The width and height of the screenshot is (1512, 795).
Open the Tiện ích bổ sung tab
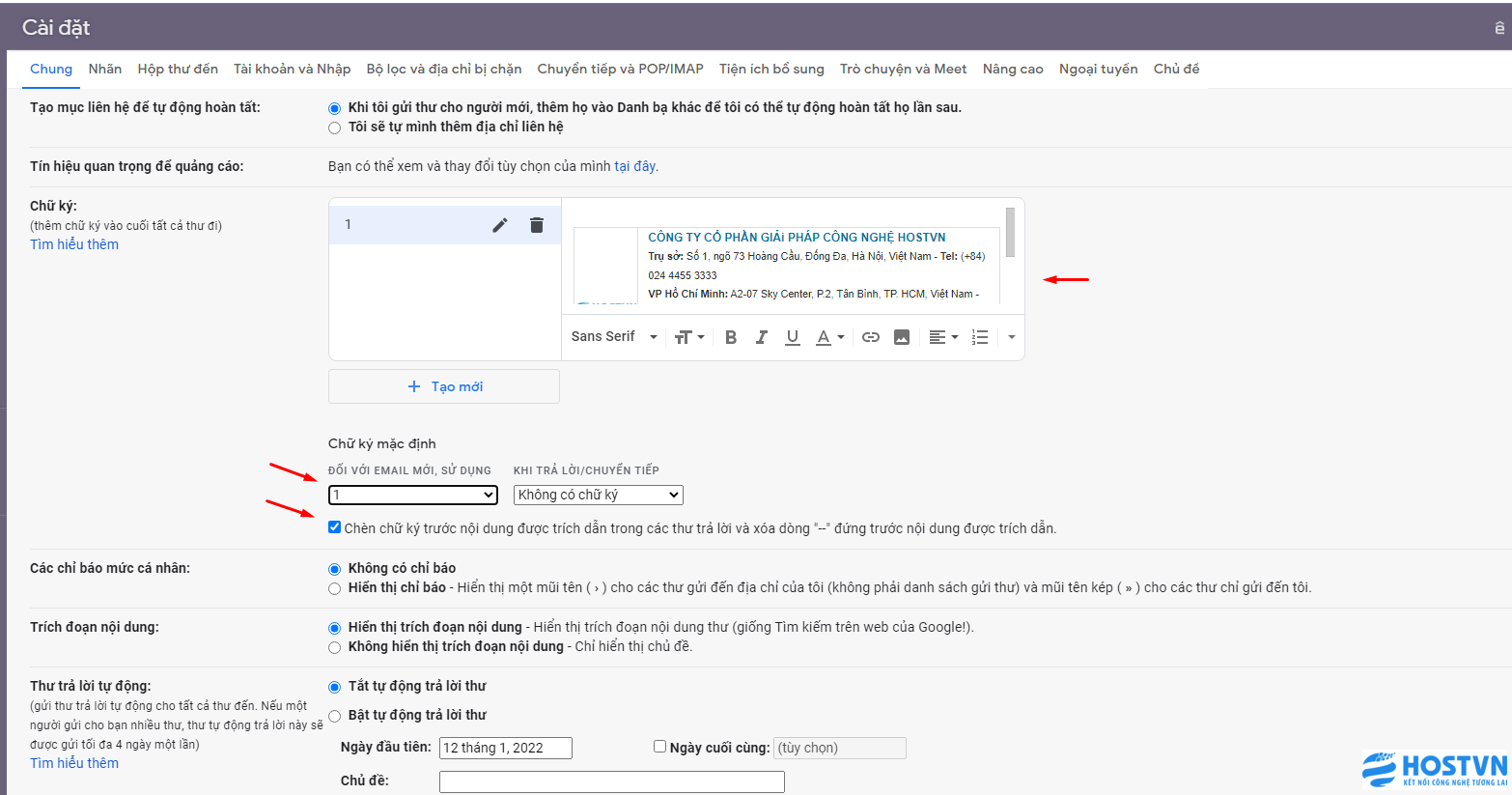tap(771, 69)
